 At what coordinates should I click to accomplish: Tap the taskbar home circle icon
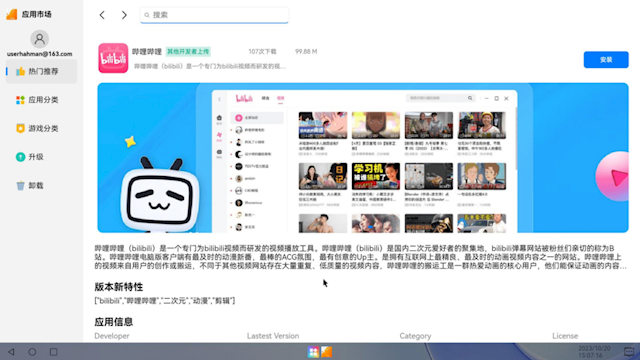[x=32, y=352]
